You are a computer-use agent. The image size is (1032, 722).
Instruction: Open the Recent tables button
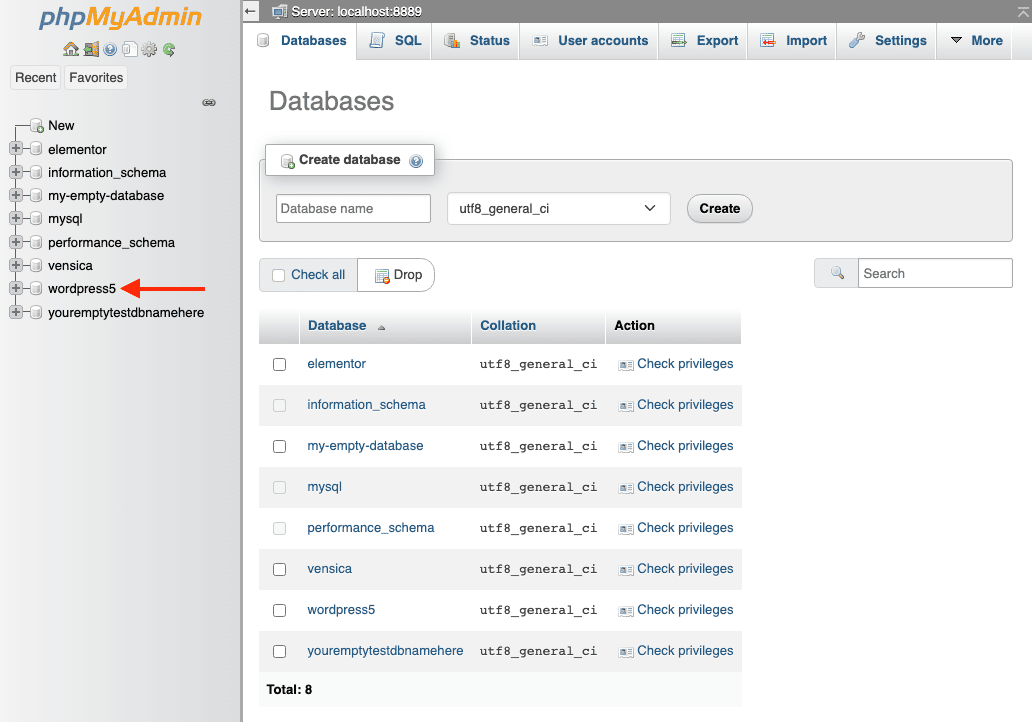tap(36, 78)
